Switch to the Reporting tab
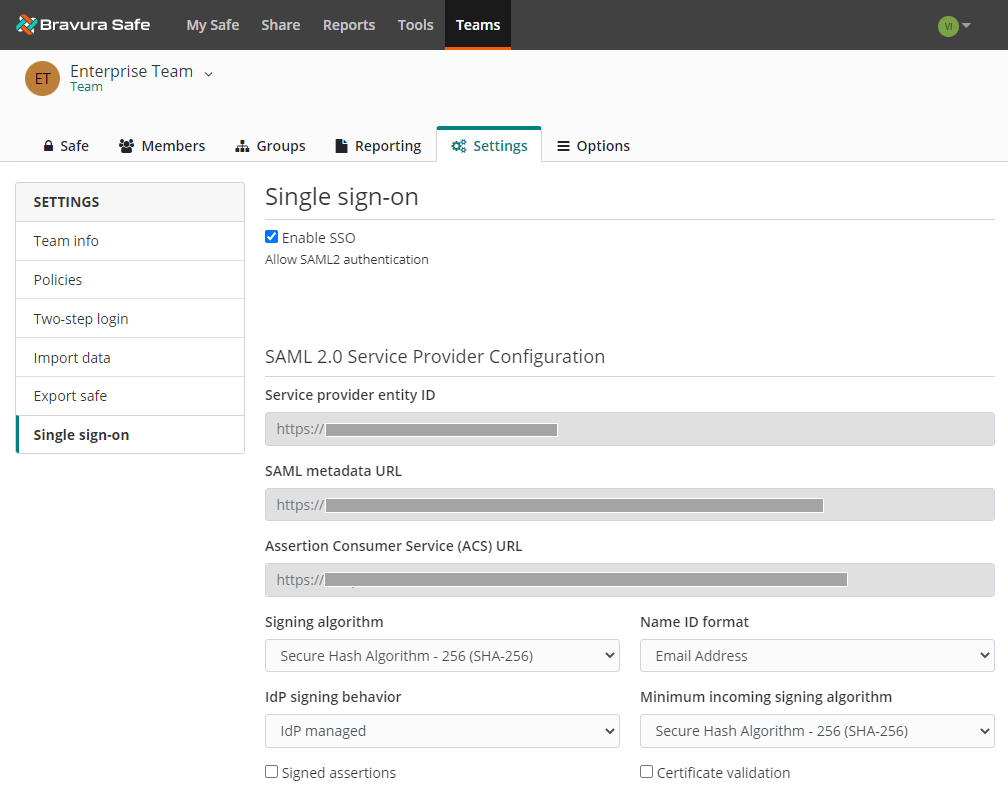Image resolution: width=1008 pixels, height=797 pixels. point(379,146)
